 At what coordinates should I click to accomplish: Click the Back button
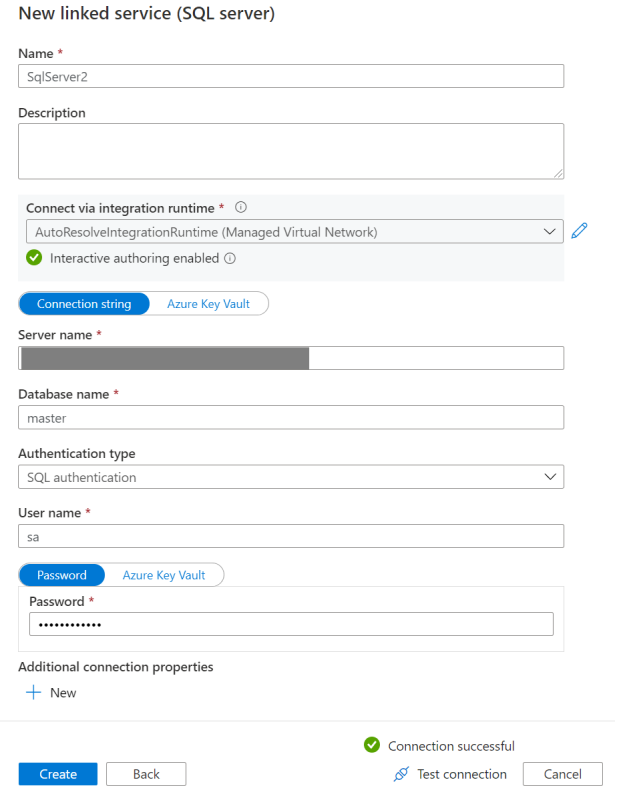point(146,774)
